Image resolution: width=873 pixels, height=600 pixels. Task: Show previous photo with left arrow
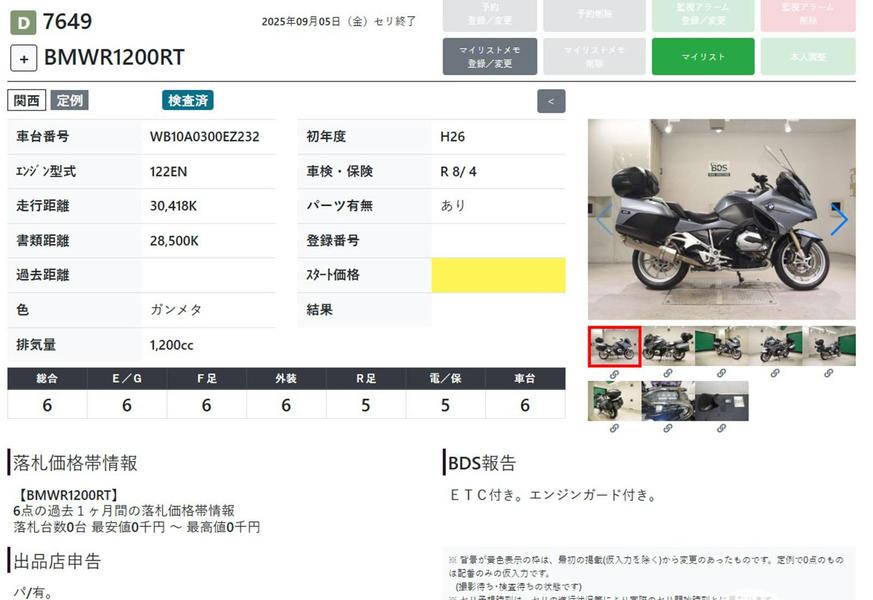coord(604,221)
